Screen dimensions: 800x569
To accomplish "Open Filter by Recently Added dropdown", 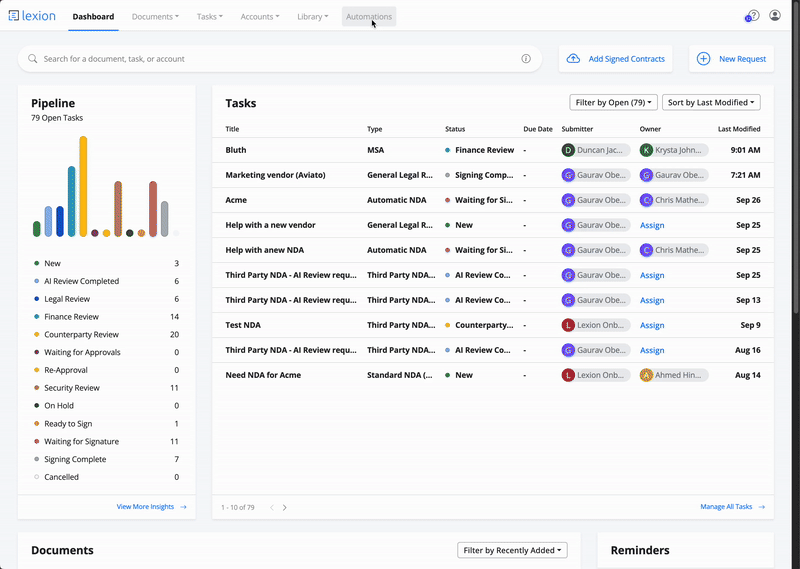I will 512,550.
